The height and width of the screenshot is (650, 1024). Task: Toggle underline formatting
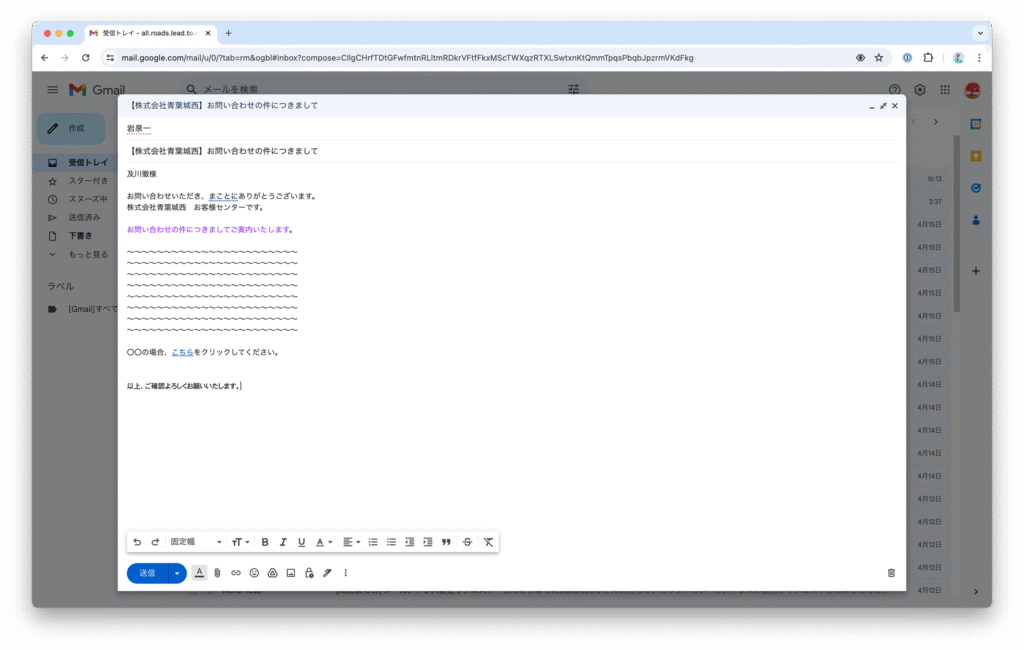302,542
